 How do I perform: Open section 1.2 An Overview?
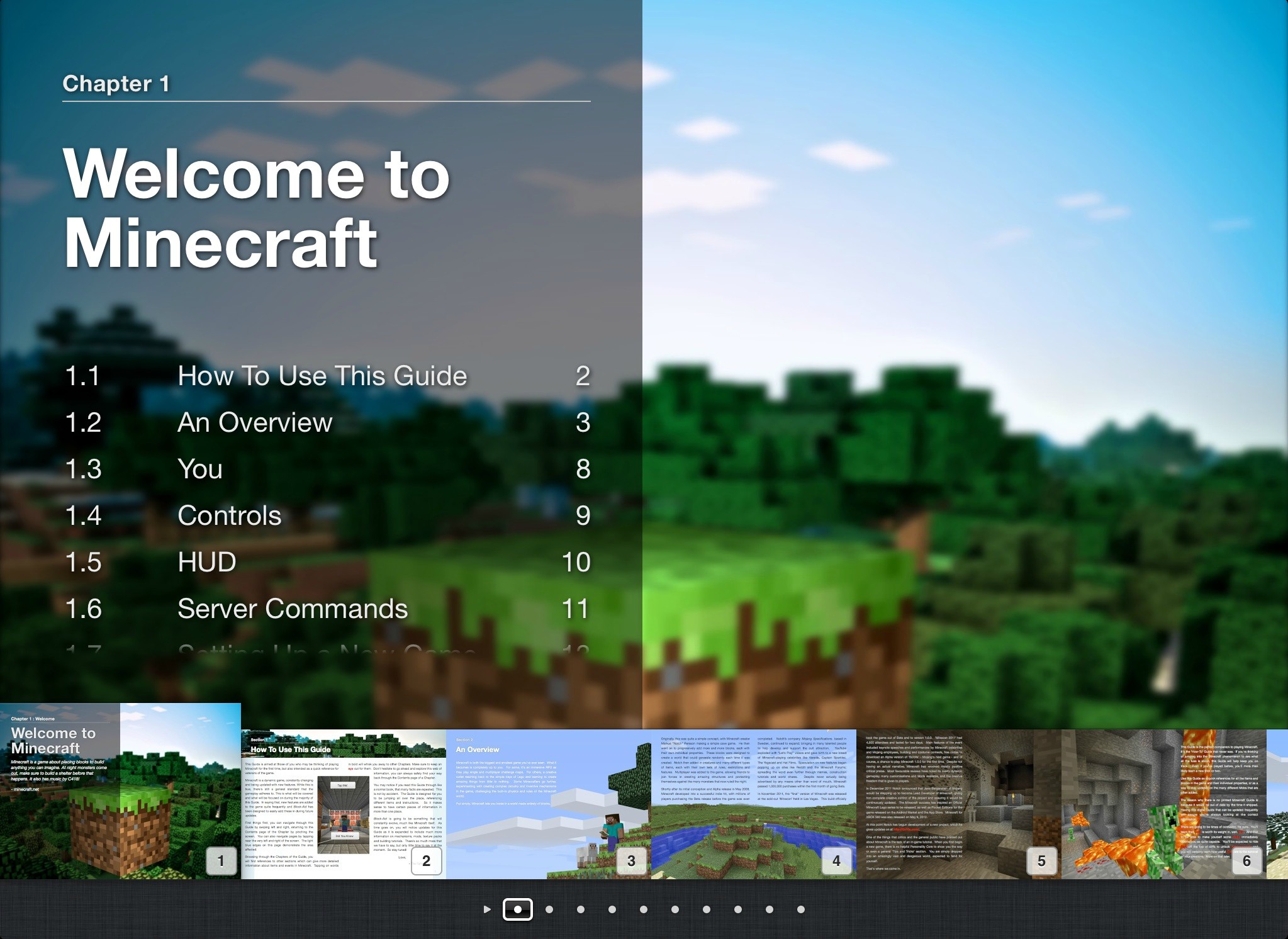[x=327, y=422]
